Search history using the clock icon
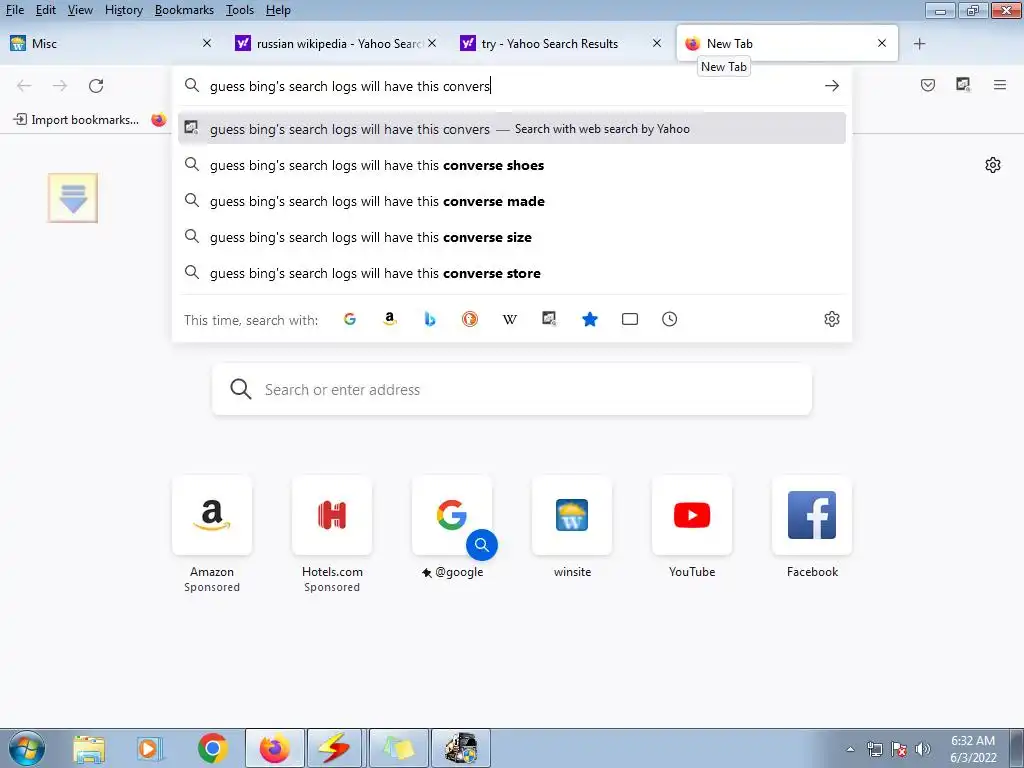The height and width of the screenshot is (768, 1024). [x=669, y=319]
